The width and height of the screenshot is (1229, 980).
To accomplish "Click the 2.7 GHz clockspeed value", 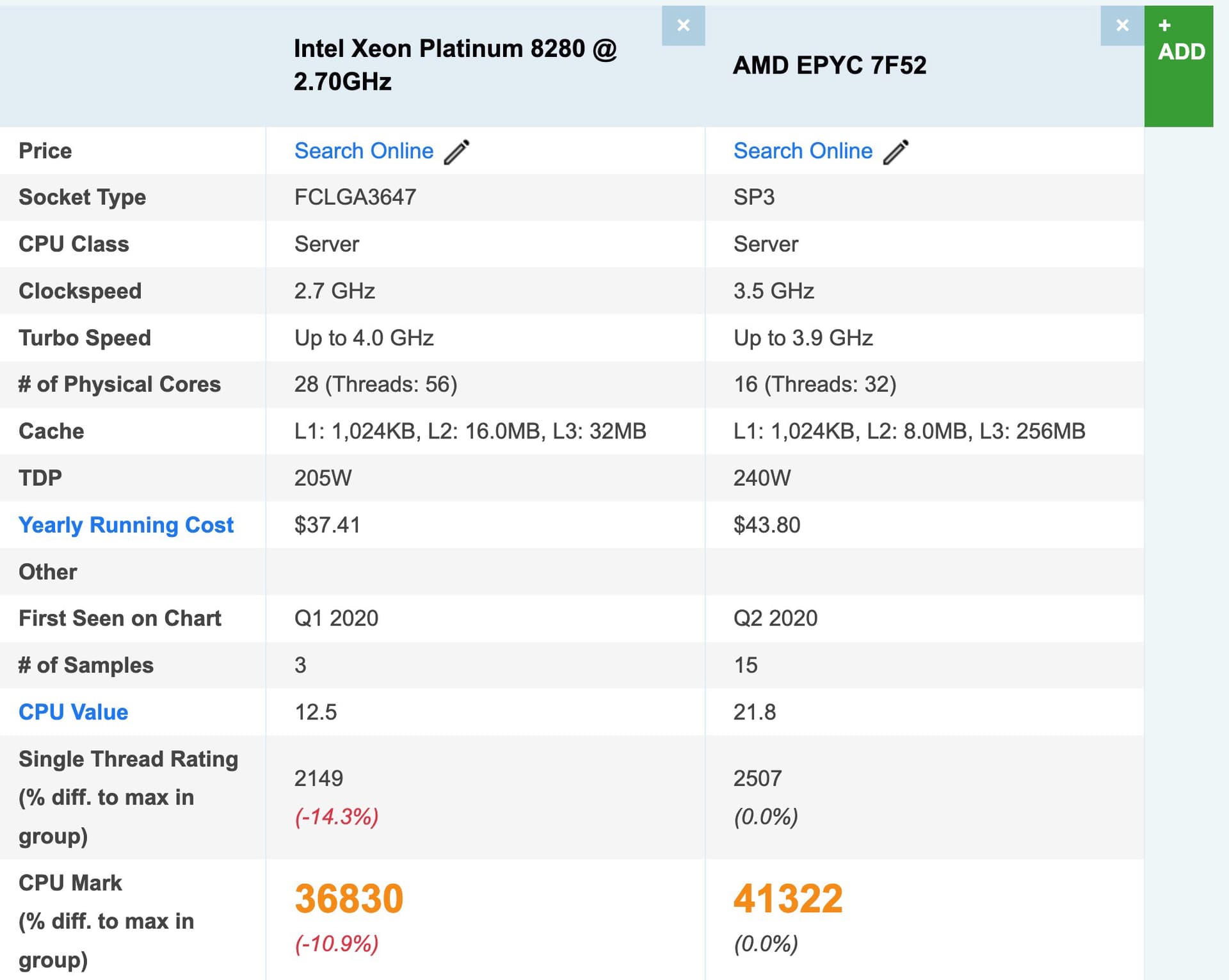I will coord(335,291).
